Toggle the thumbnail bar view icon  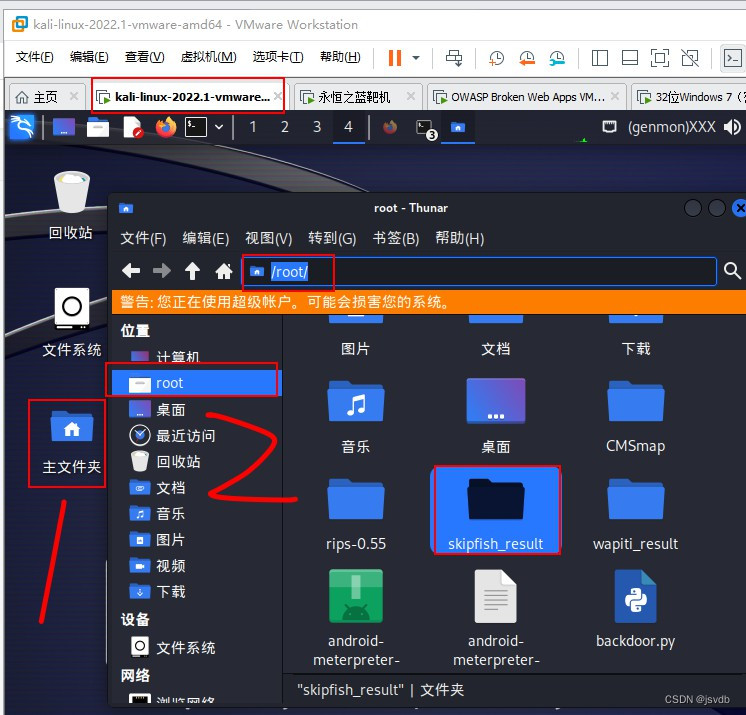point(630,58)
